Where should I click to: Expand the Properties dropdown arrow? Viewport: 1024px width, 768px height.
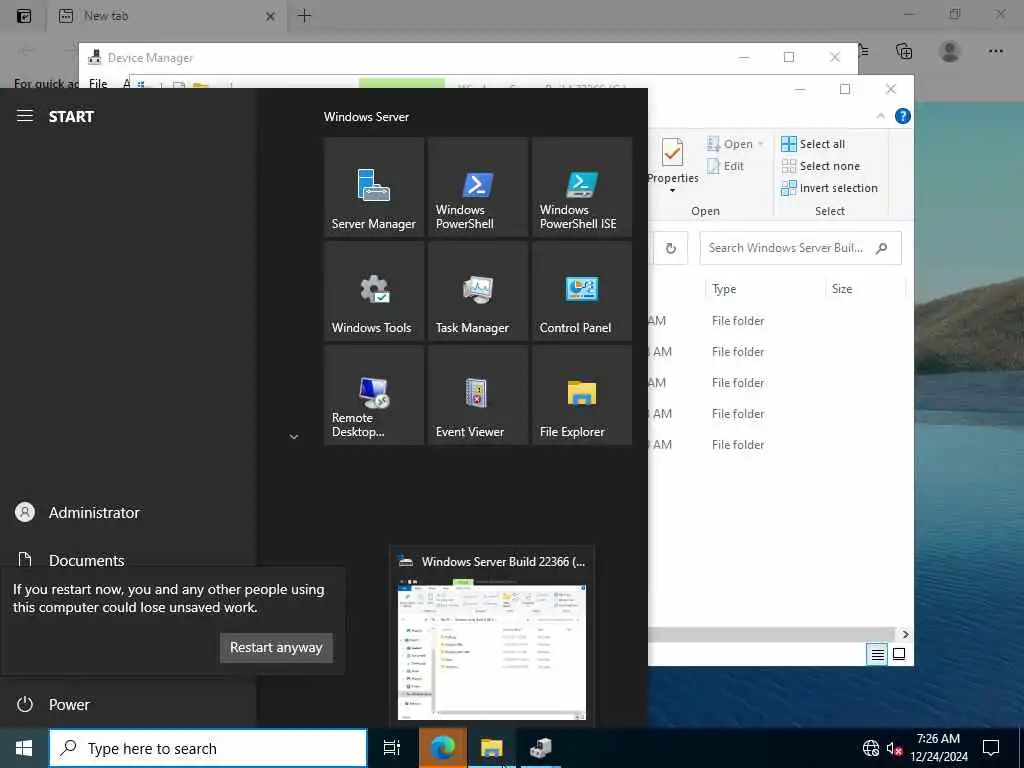click(673, 191)
